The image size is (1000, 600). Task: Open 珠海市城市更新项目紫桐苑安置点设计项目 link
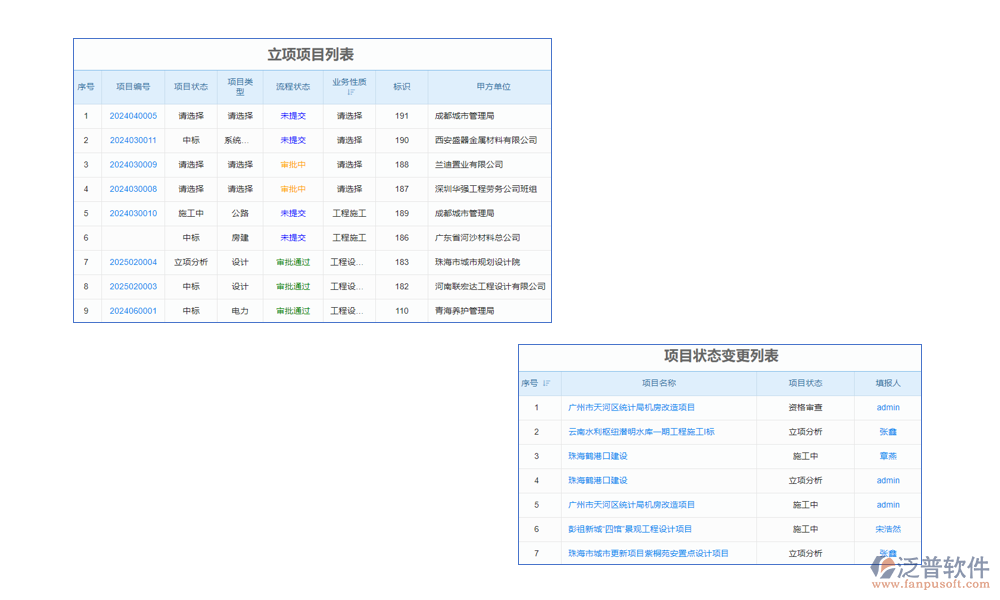click(648, 553)
